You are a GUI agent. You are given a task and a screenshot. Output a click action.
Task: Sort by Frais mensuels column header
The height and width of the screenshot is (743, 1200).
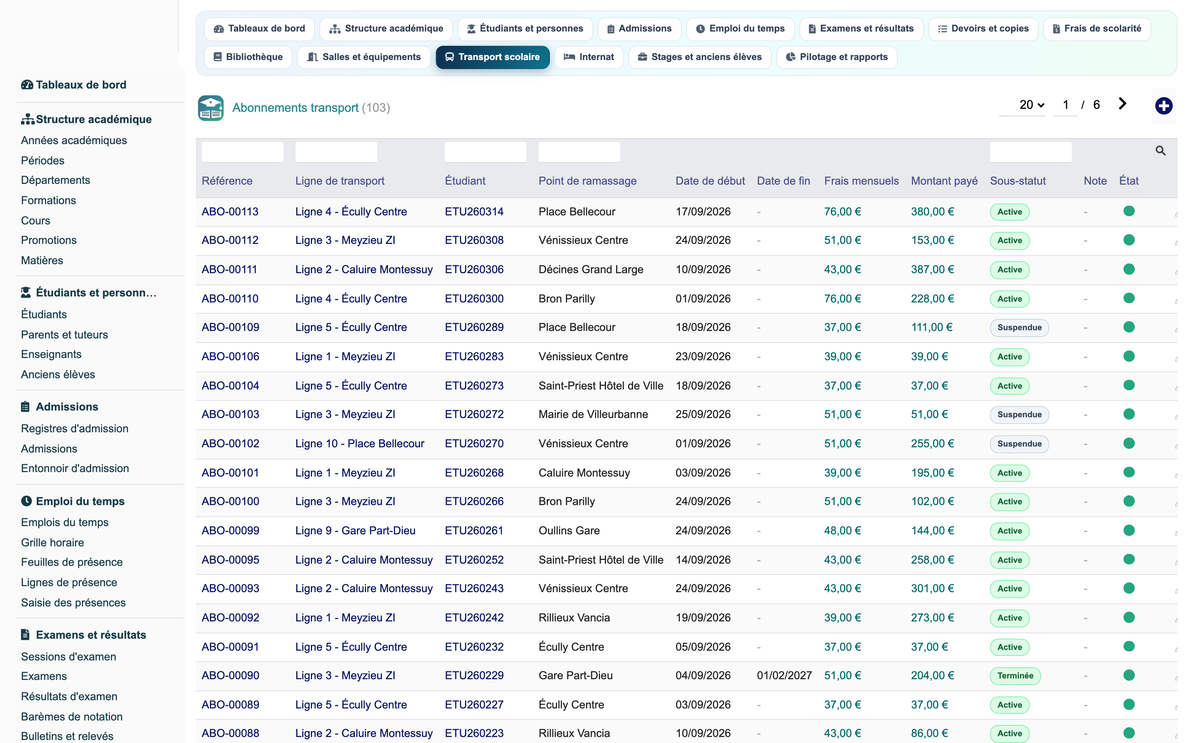pos(861,181)
